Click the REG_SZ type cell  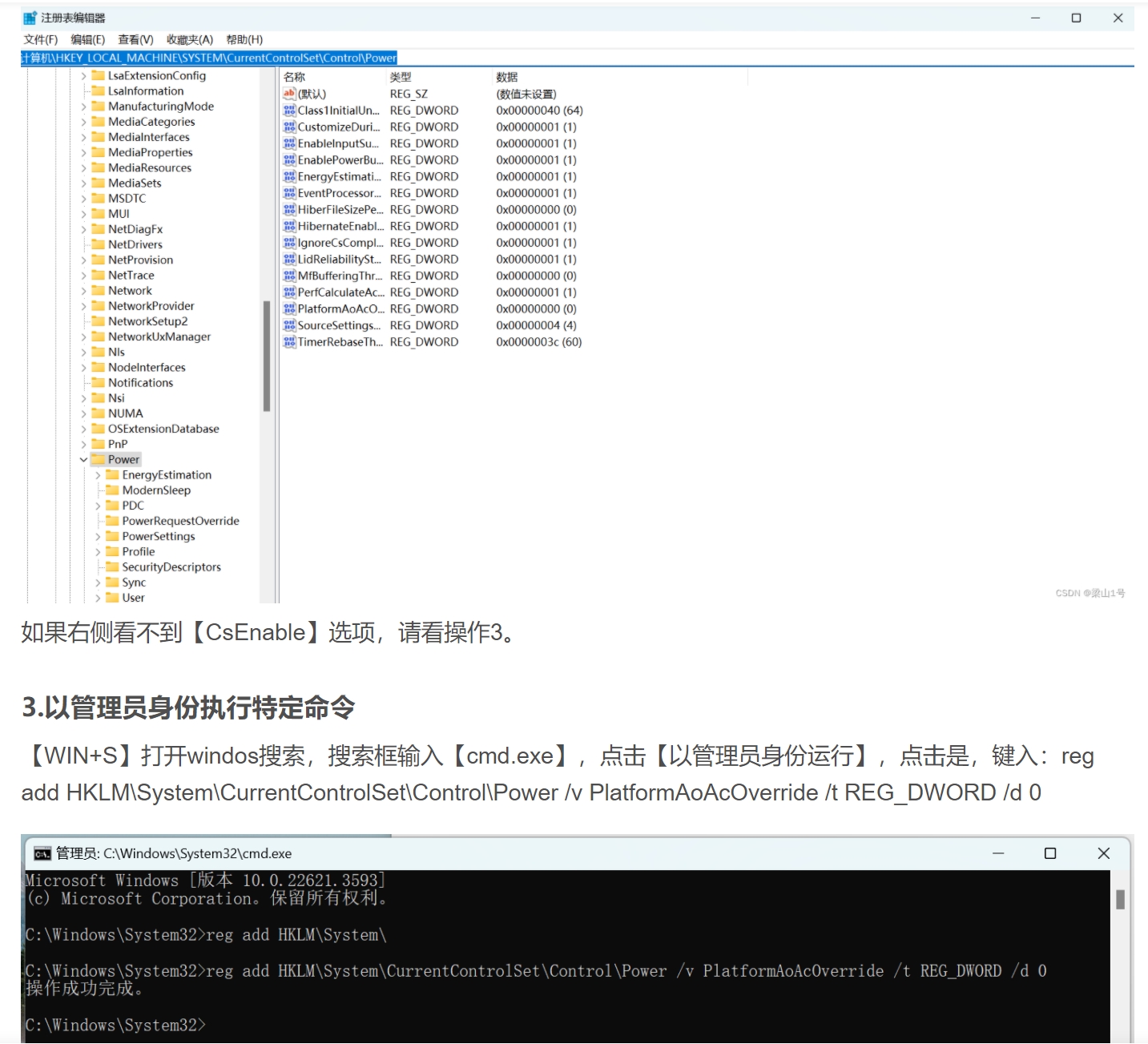pos(409,94)
